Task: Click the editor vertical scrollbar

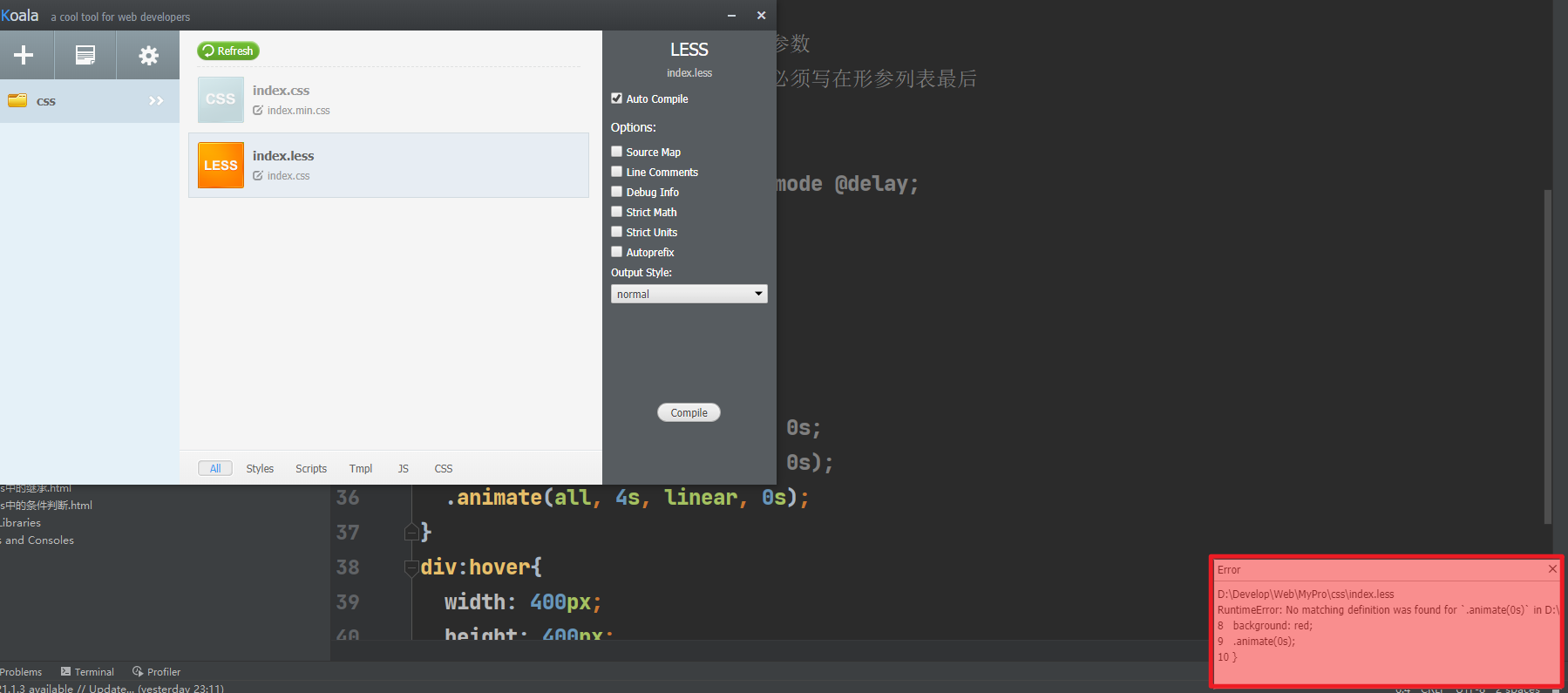Action: (1548, 356)
